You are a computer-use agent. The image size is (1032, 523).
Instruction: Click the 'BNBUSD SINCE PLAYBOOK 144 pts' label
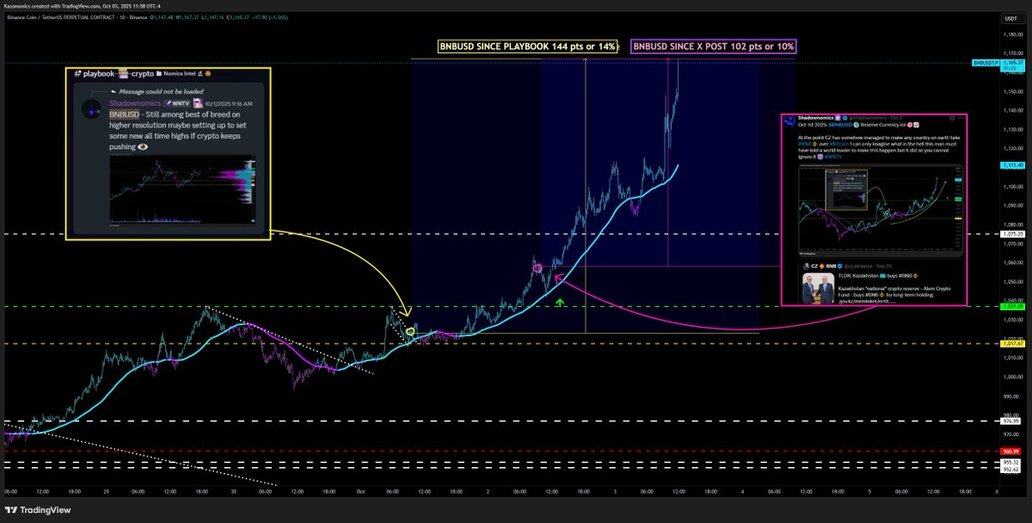pos(528,46)
